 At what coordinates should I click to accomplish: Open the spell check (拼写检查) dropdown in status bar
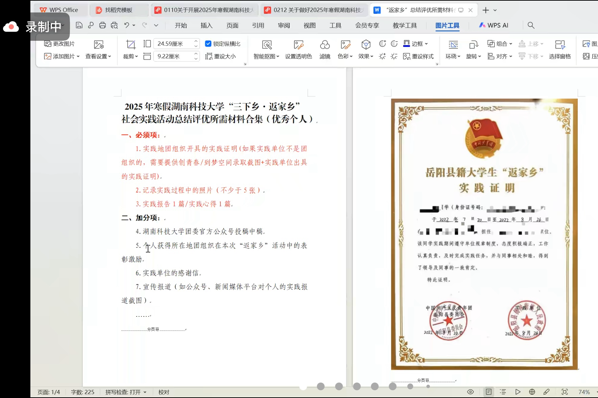click(x=145, y=392)
